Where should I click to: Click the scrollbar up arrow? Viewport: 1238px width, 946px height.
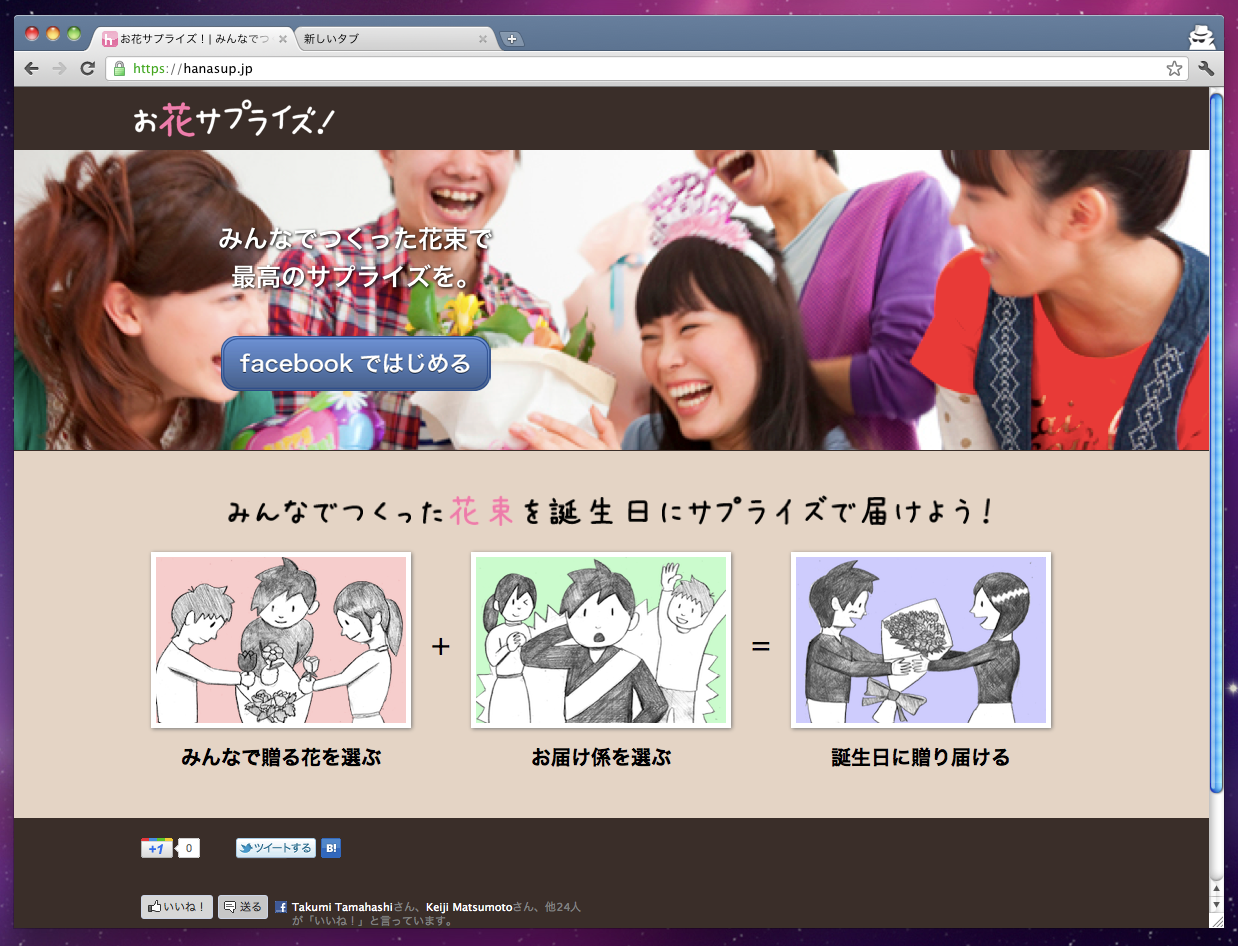[x=1216, y=888]
